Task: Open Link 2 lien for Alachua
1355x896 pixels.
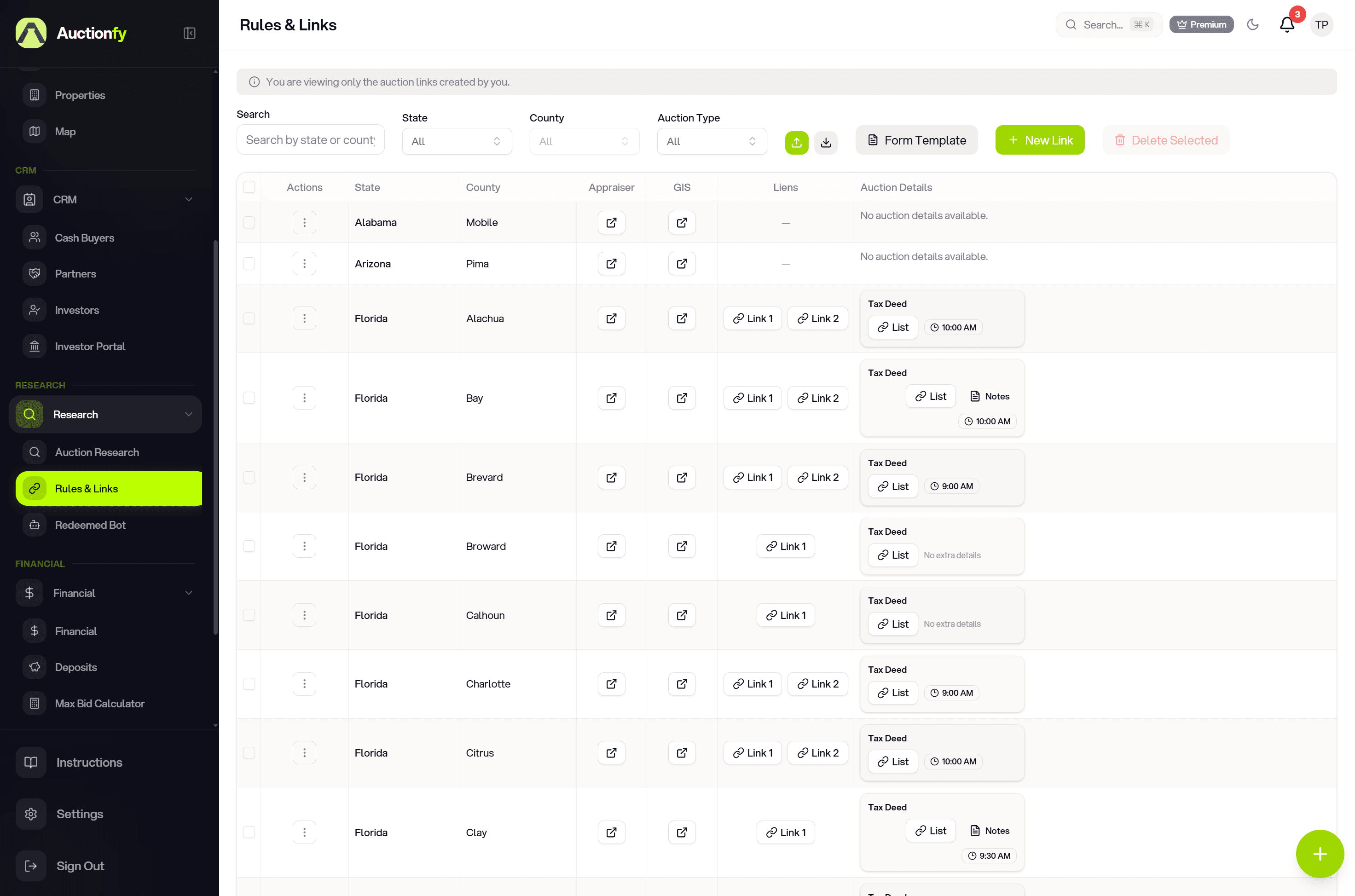Action: tap(817, 318)
